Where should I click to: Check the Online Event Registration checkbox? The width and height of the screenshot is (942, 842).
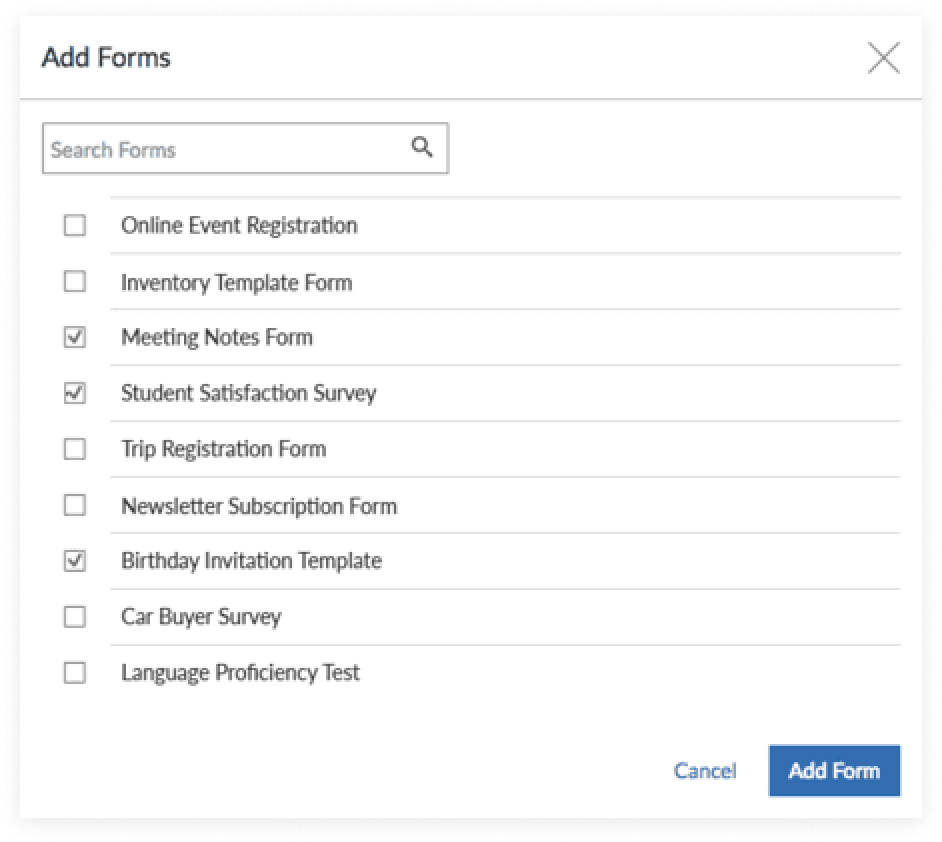75,226
